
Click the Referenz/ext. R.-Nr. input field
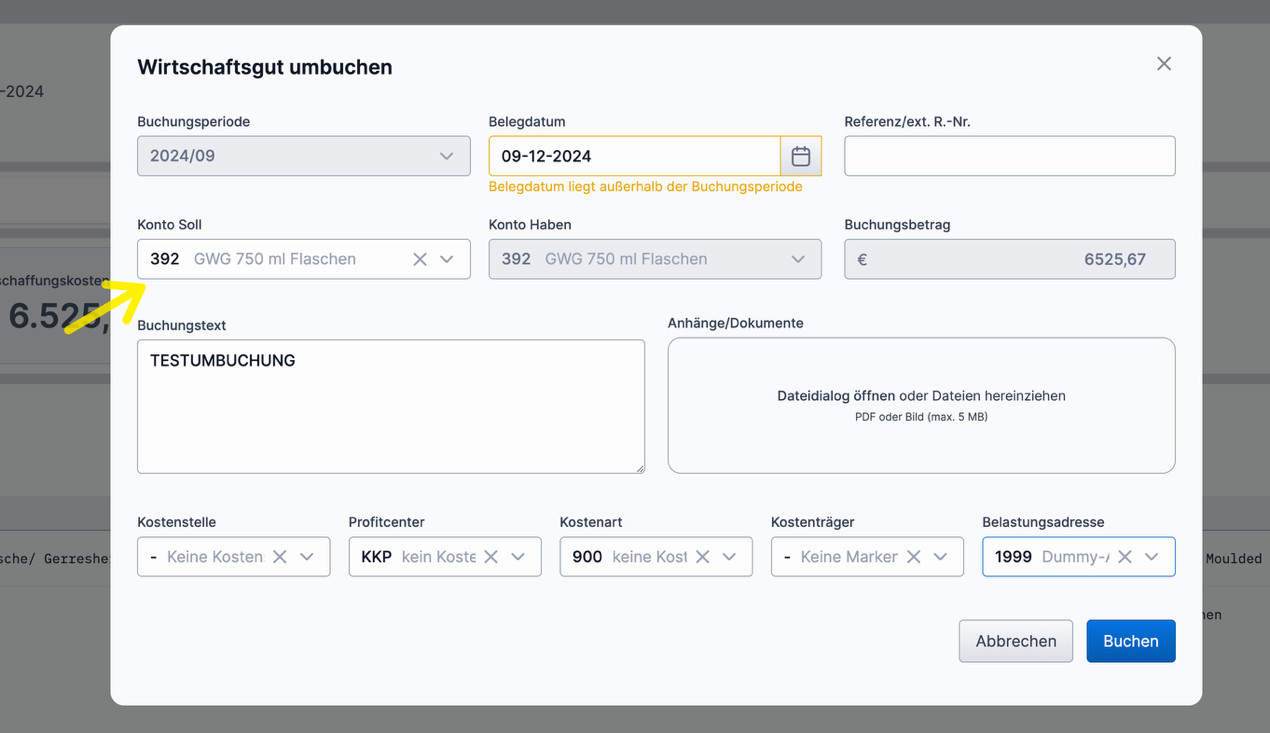click(x=1009, y=156)
